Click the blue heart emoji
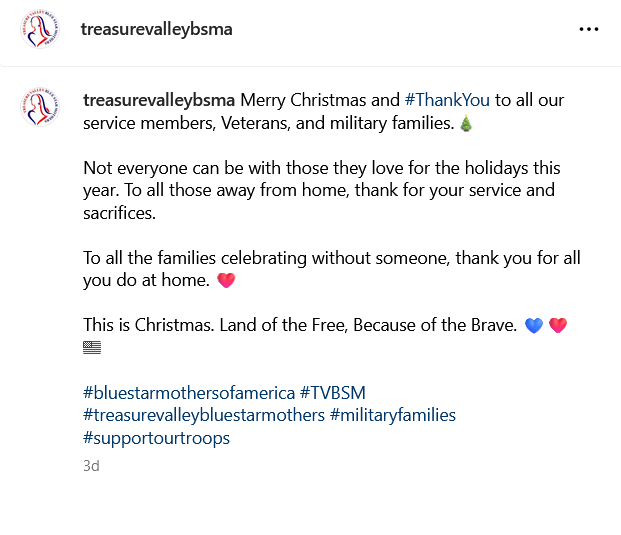Viewport: 621px width, 535px height. (533, 326)
